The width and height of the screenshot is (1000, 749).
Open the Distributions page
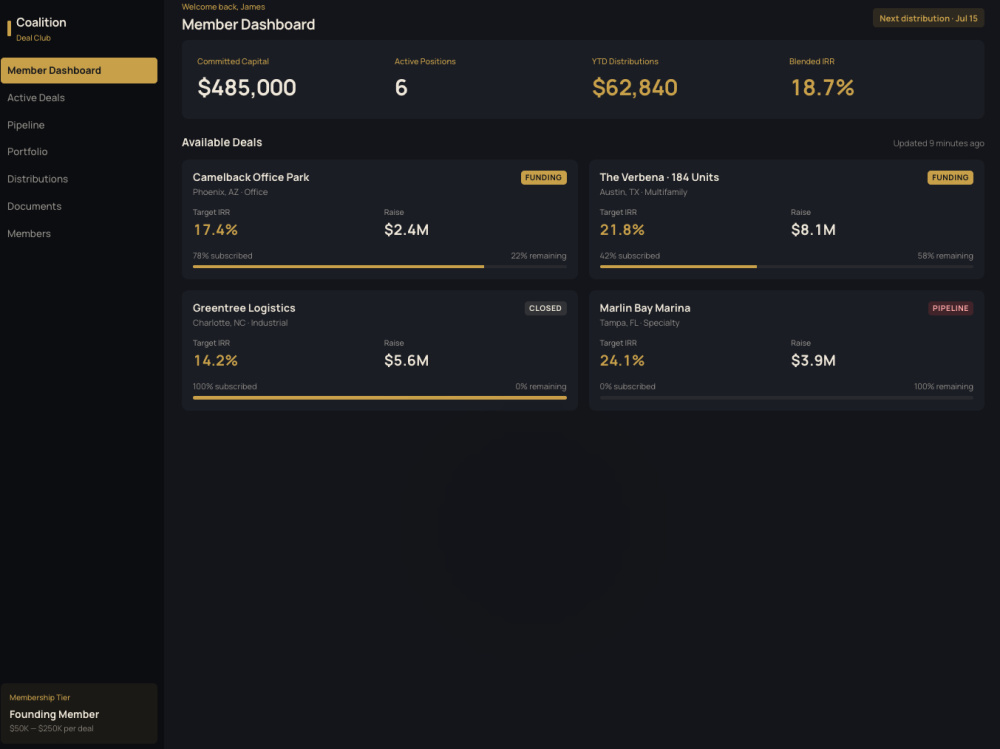pyautogui.click(x=38, y=179)
